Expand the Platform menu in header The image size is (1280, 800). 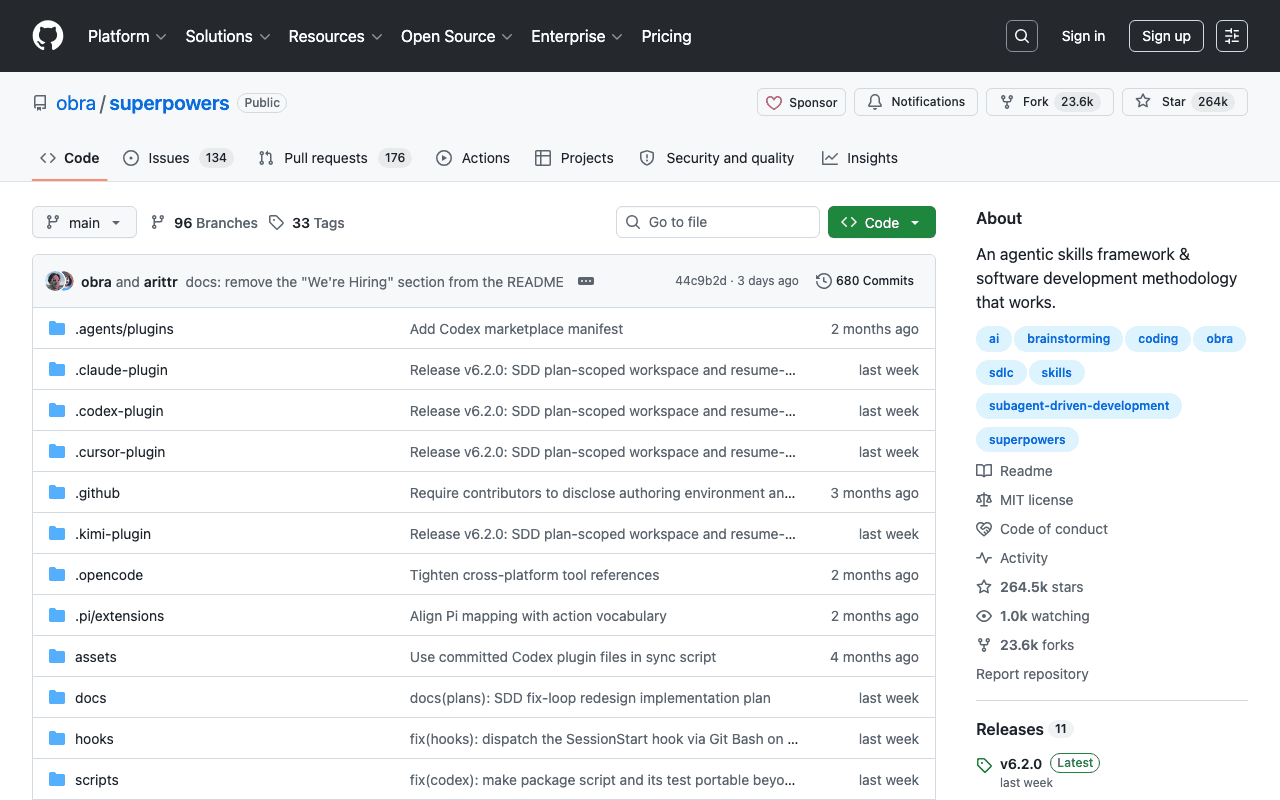(x=127, y=36)
